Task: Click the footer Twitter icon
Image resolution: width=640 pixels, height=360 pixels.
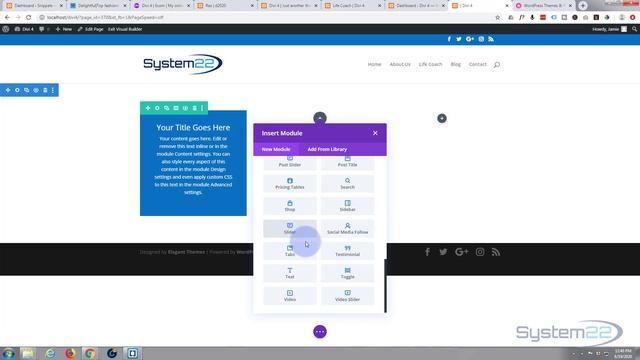Action: pos(443,252)
